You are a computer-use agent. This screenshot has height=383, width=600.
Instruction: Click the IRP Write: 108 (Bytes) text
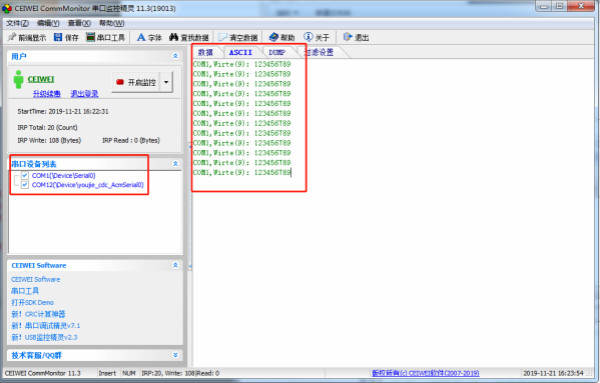pyautogui.click(x=49, y=140)
